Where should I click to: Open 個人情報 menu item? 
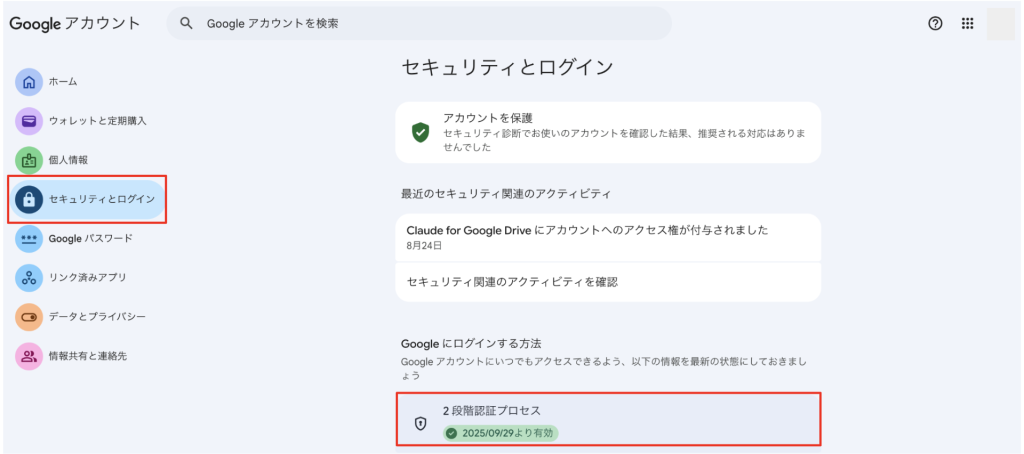tap(68, 160)
